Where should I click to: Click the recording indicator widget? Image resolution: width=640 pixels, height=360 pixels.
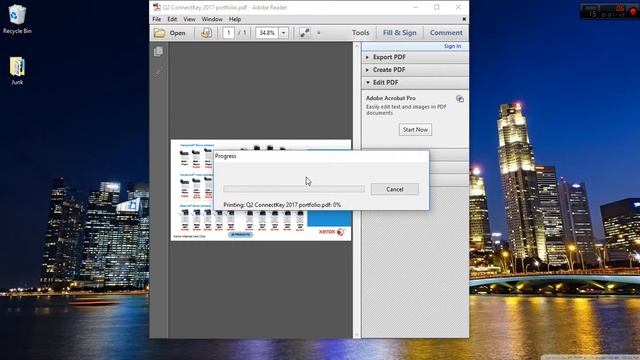coord(609,11)
